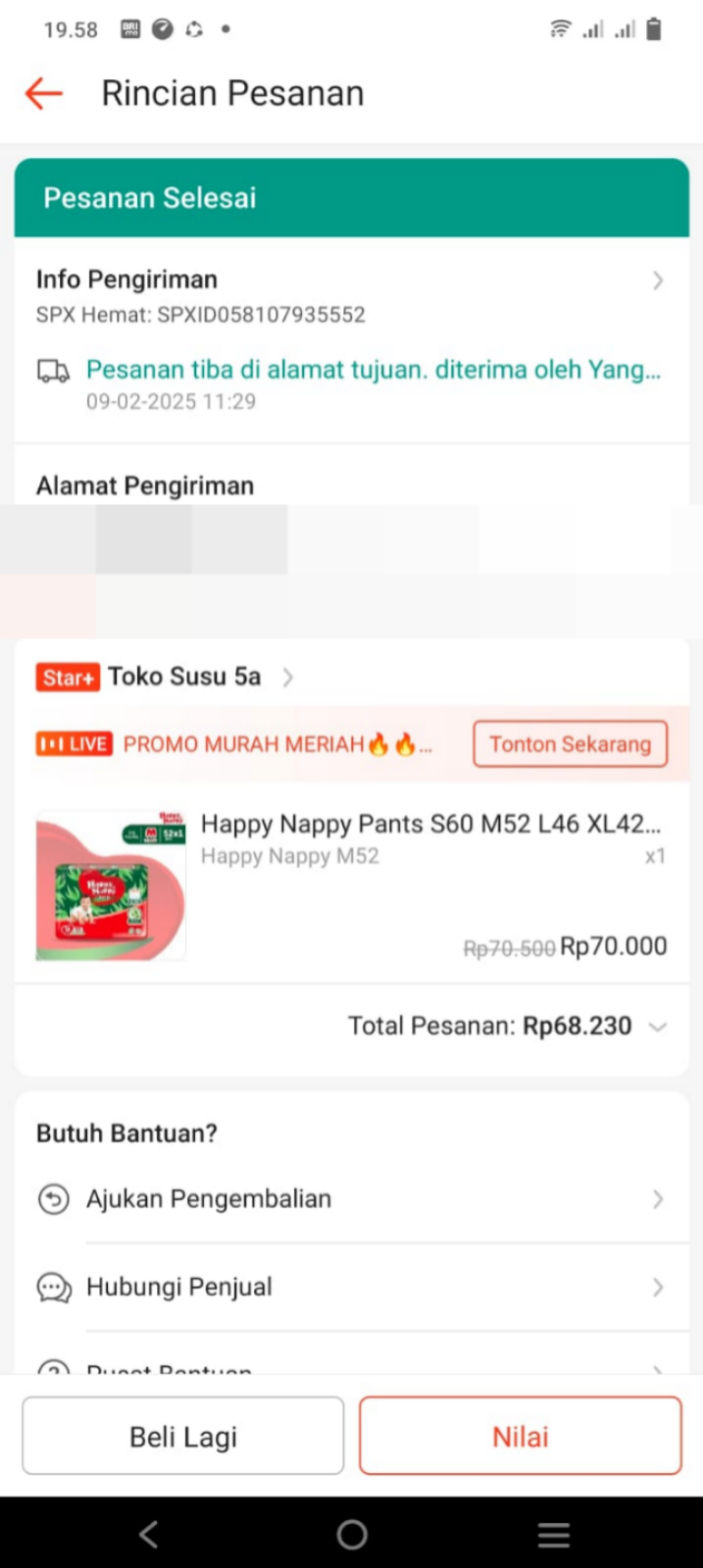This screenshot has width=703, height=1568.
Task: Open the Happy Nappy product thumbnail
Action: pyautogui.click(x=111, y=885)
